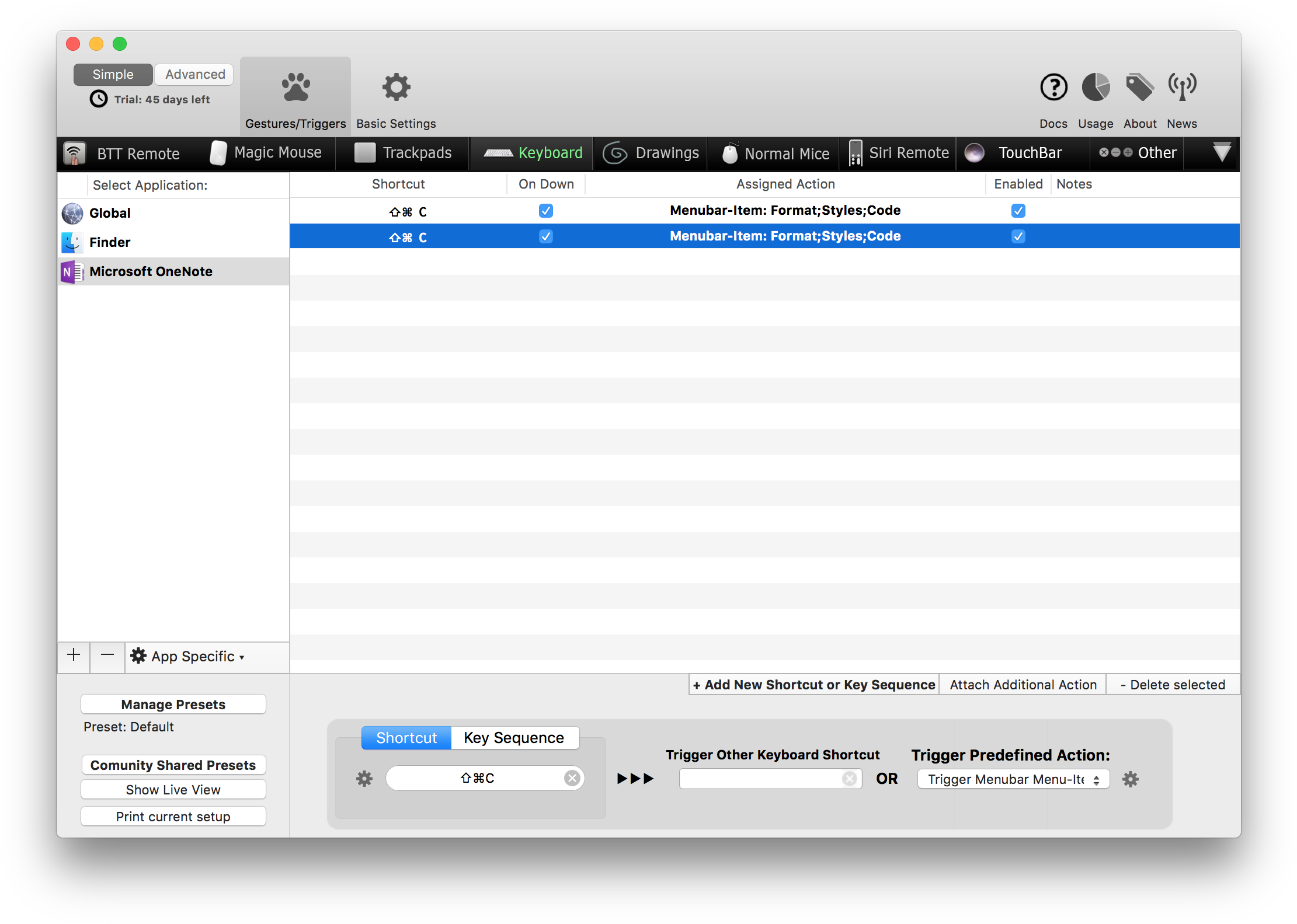Open Manage Presets

coord(173,704)
